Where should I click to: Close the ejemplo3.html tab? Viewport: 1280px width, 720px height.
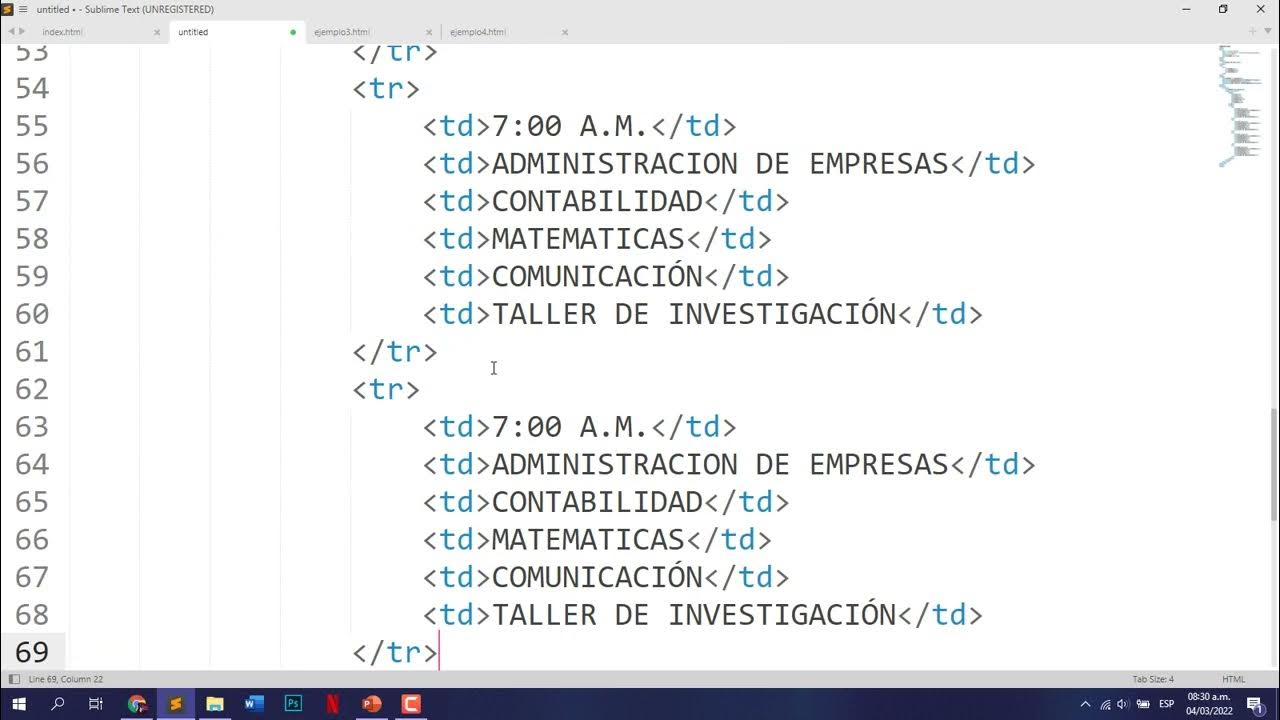[429, 32]
